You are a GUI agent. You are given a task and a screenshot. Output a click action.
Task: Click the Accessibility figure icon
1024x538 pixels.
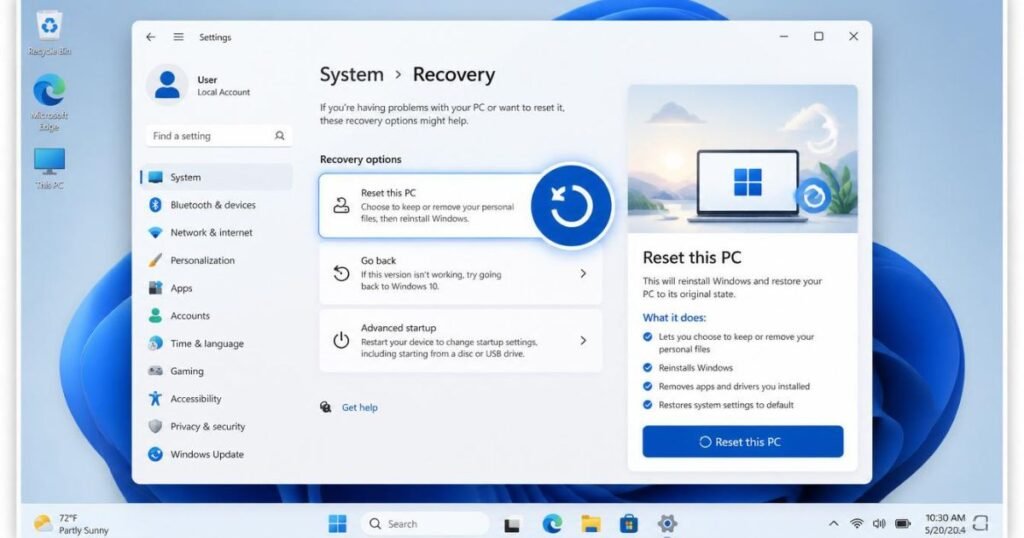pos(155,398)
